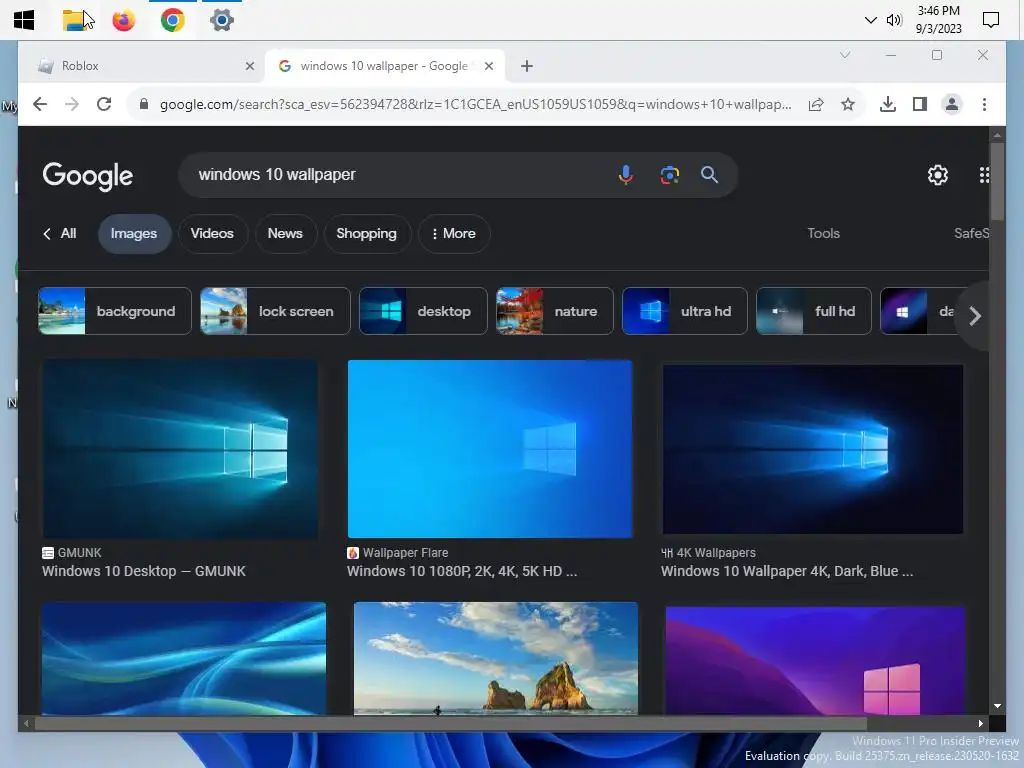Open purple pink Windows logo thumbnail

click(x=815, y=661)
